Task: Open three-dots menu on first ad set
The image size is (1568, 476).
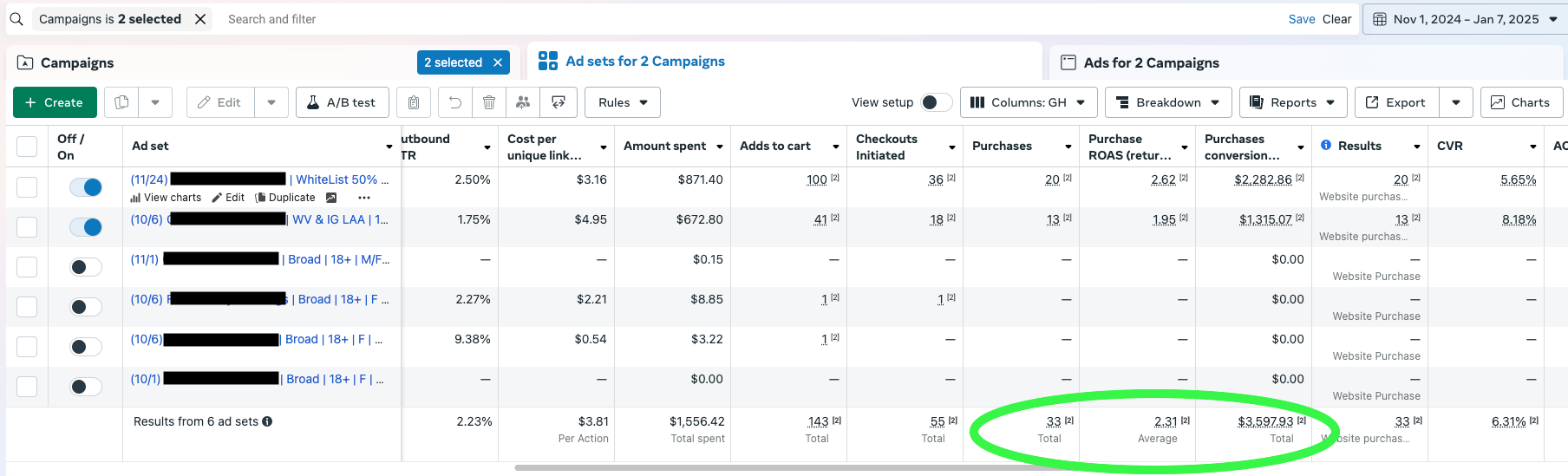Action: (364, 198)
